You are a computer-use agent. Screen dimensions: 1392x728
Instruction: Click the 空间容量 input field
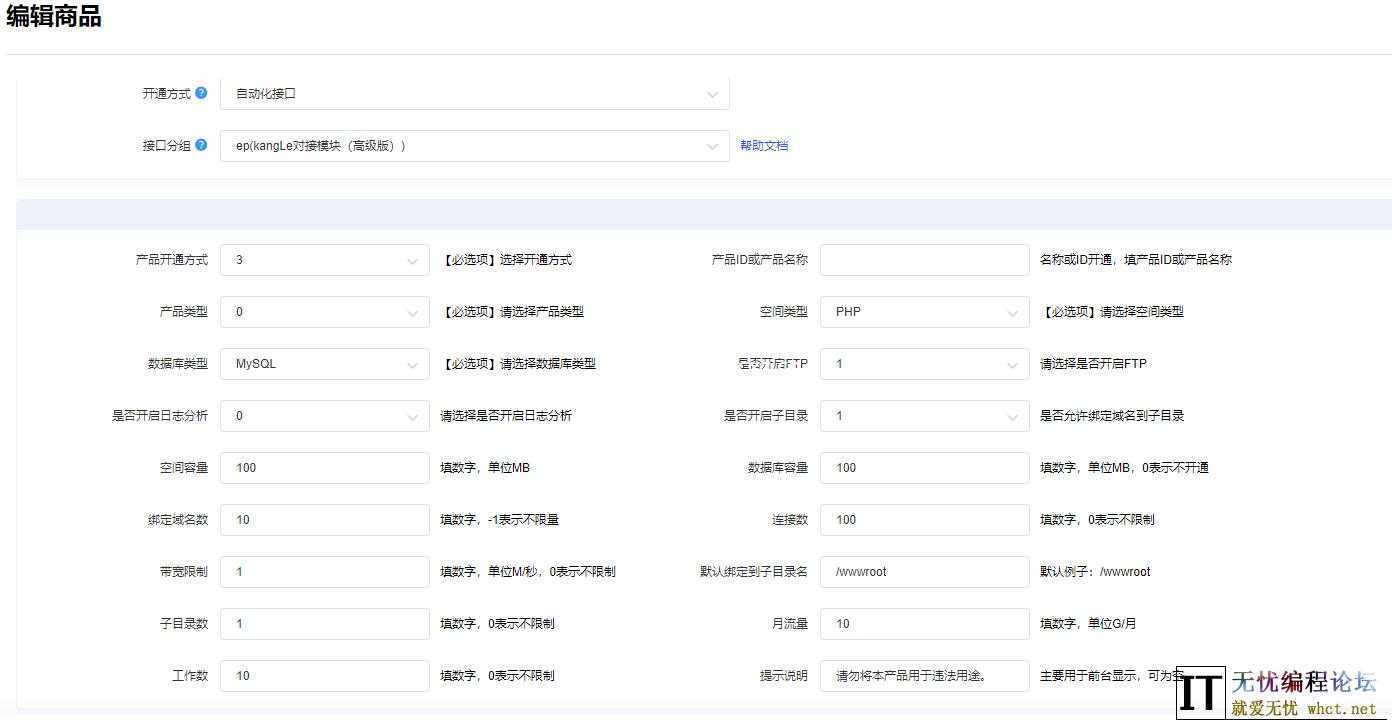(324, 468)
